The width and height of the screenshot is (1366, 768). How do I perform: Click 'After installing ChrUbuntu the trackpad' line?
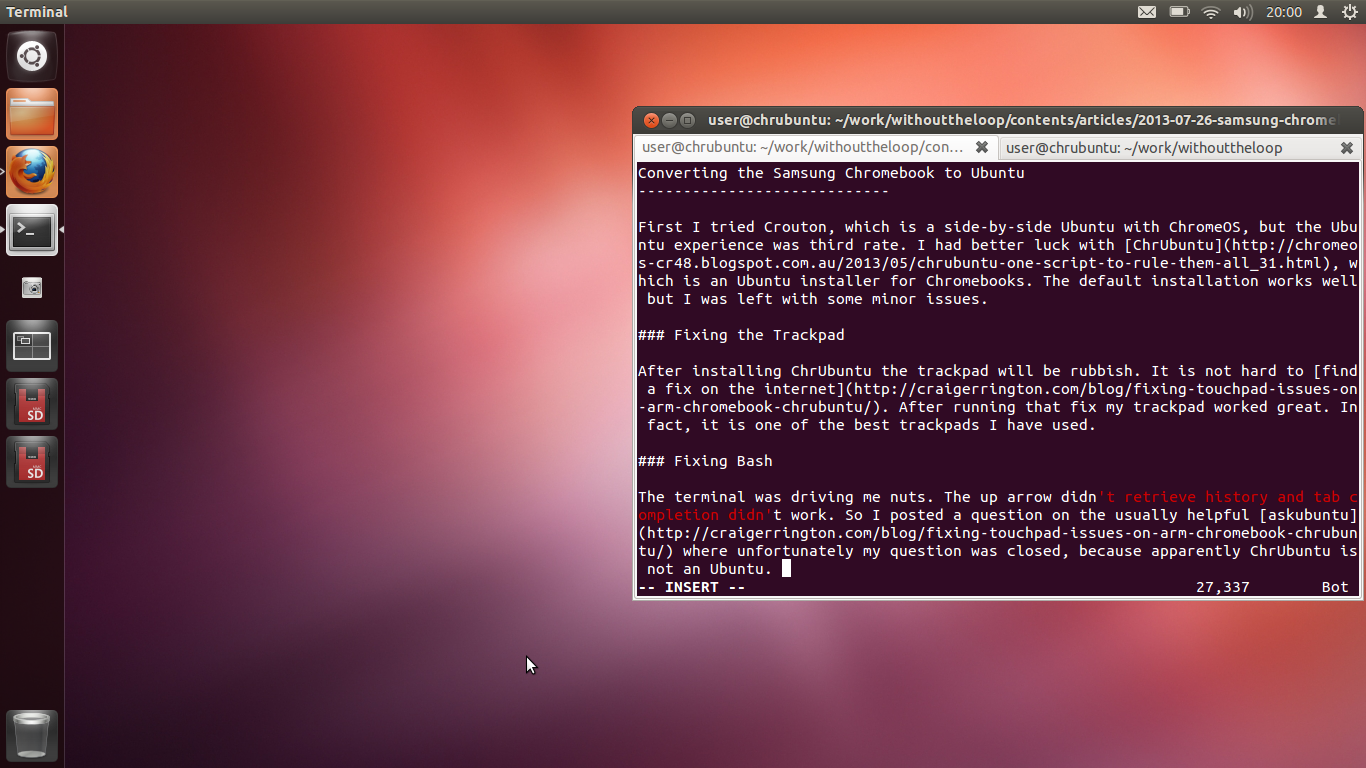click(998, 370)
